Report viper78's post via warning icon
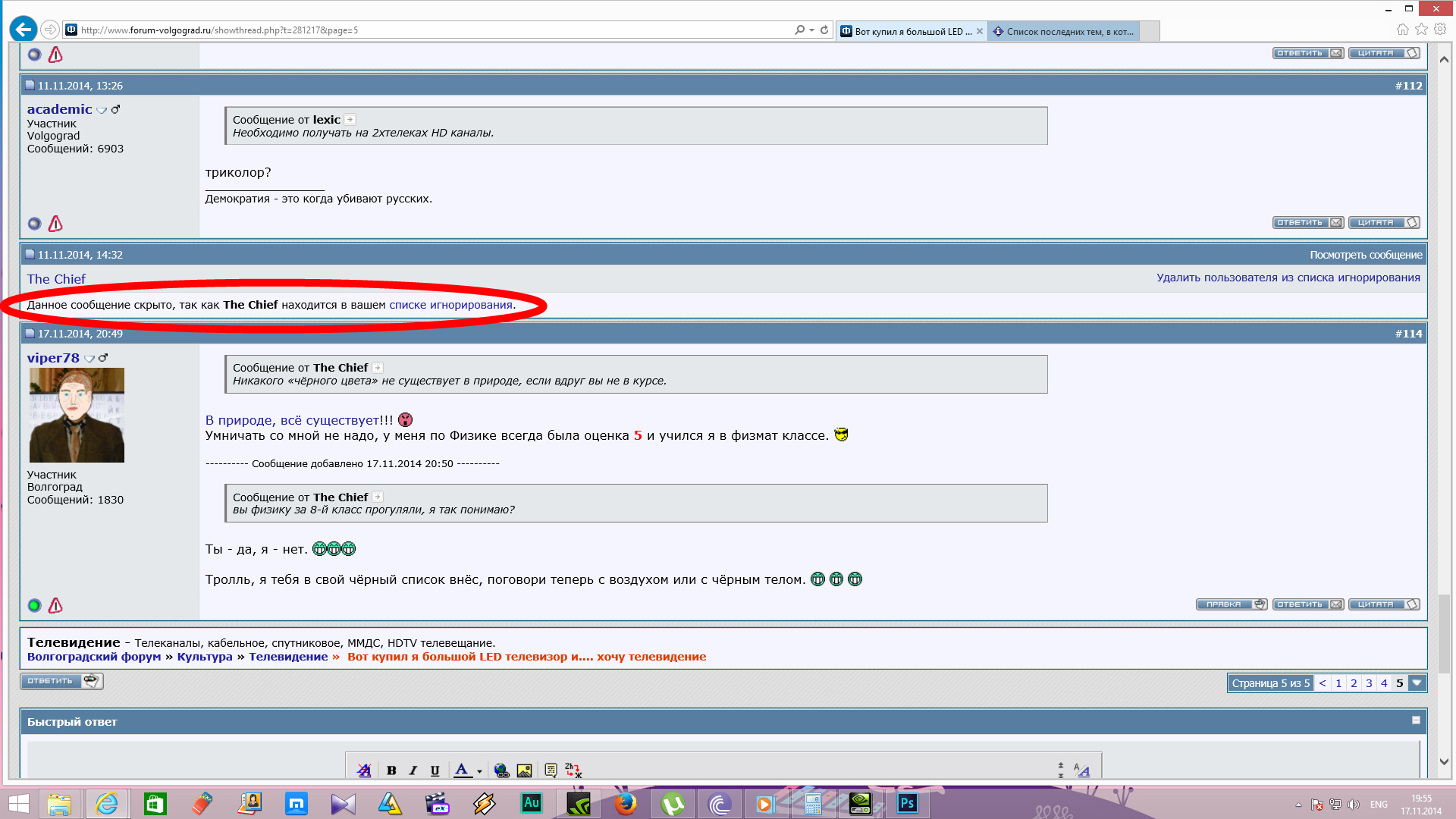The image size is (1456, 819). click(x=55, y=605)
